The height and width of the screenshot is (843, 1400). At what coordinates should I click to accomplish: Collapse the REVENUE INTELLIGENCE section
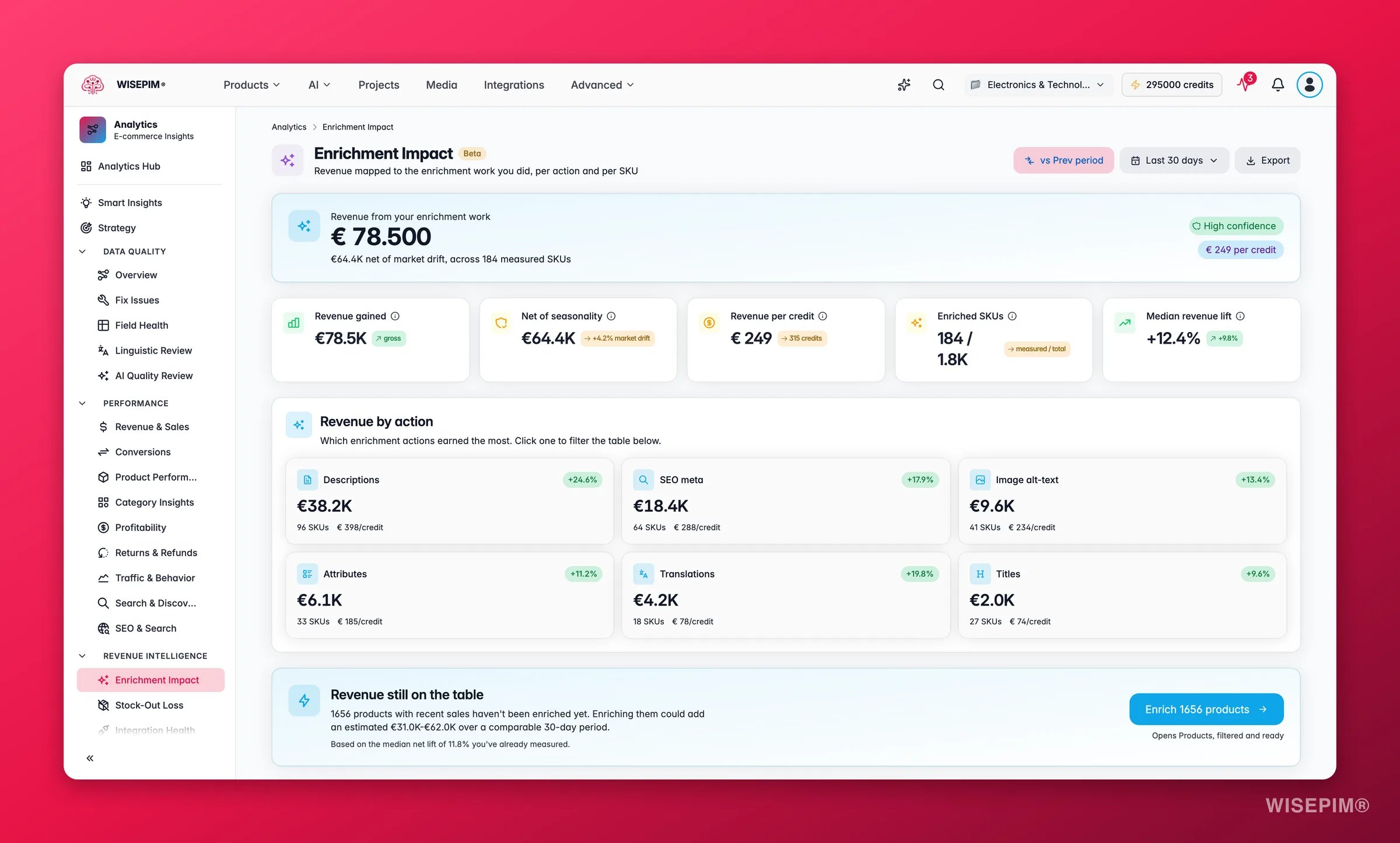[x=82, y=656]
